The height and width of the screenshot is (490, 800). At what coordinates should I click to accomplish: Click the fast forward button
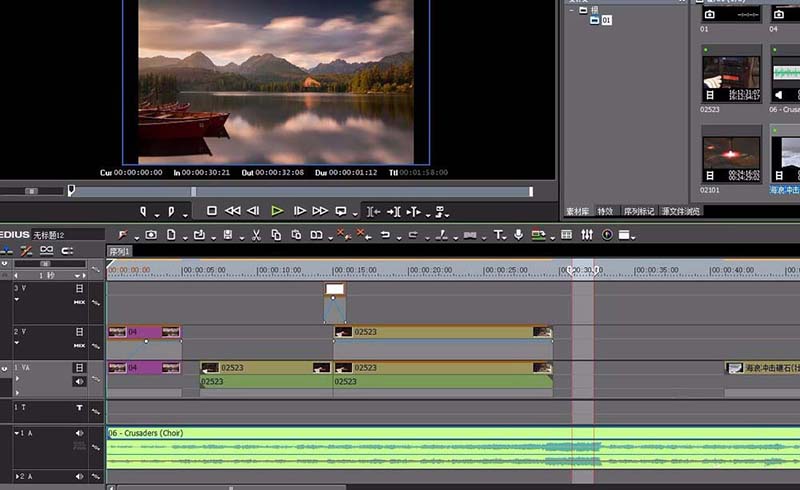320,211
